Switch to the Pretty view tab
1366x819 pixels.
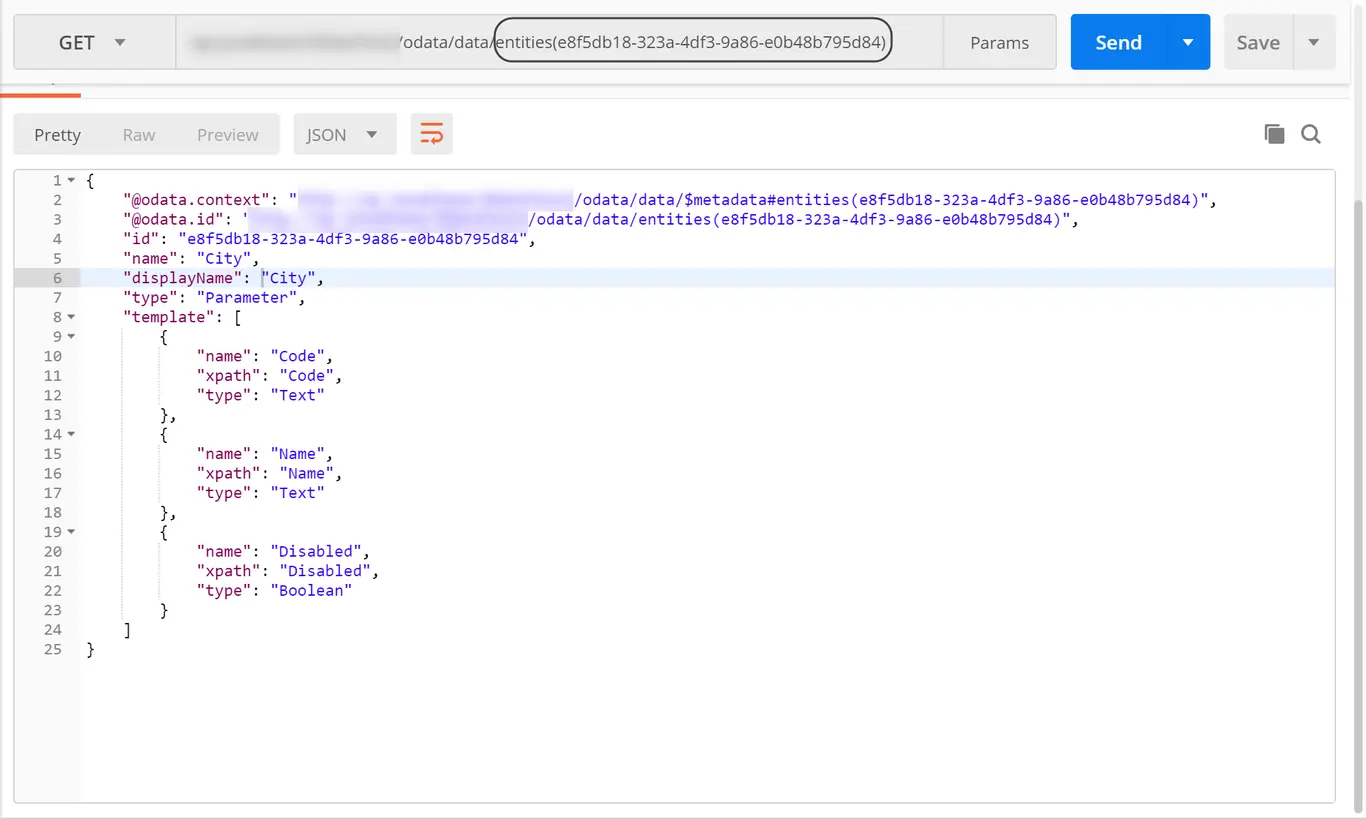tap(57, 135)
